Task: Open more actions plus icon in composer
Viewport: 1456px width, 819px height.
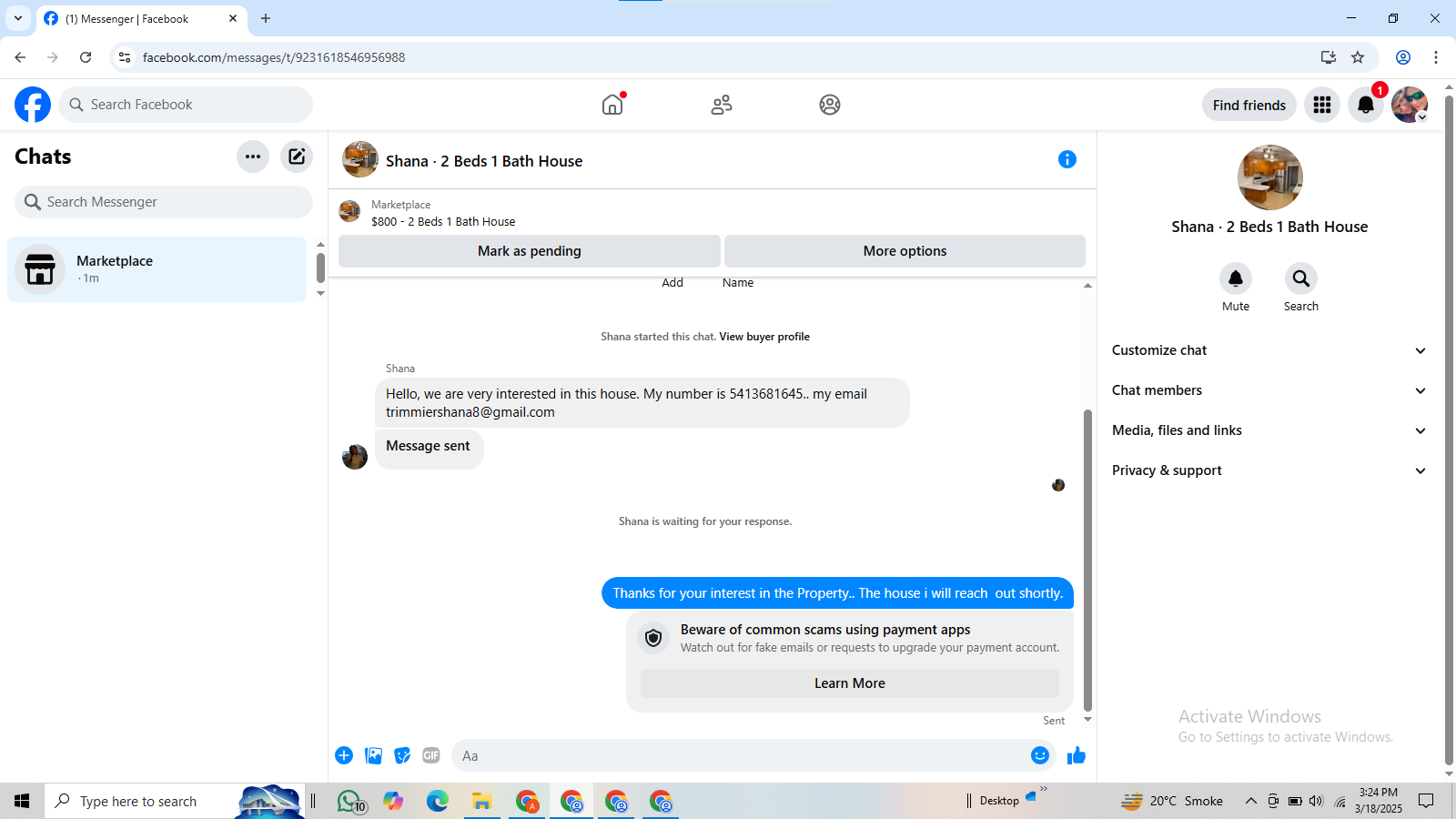Action: pyautogui.click(x=344, y=755)
